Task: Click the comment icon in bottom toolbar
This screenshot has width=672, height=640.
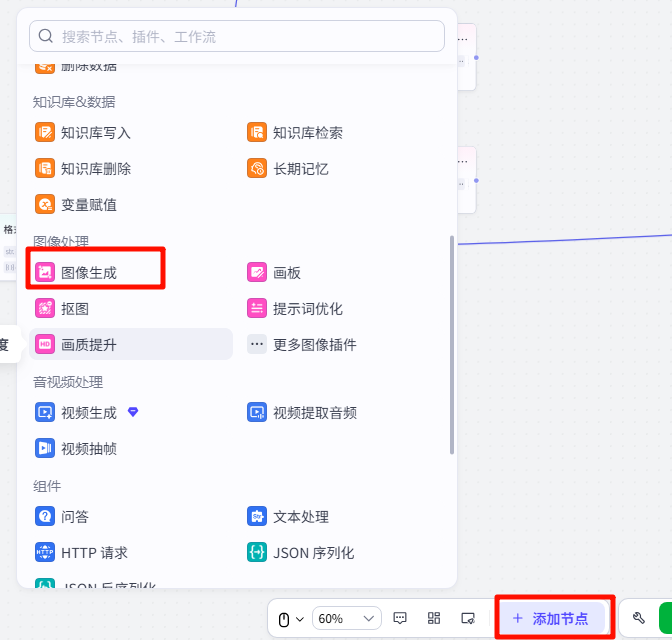Action: pyautogui.click(x=400, y=618)
